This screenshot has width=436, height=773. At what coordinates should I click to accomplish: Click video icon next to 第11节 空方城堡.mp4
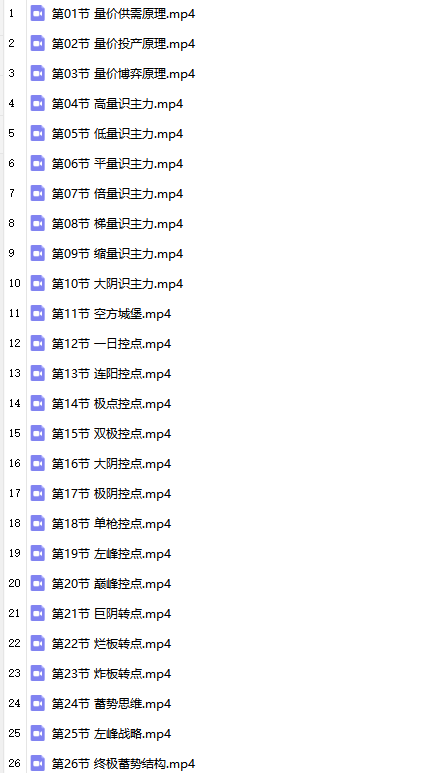click(x=37, y=313)
